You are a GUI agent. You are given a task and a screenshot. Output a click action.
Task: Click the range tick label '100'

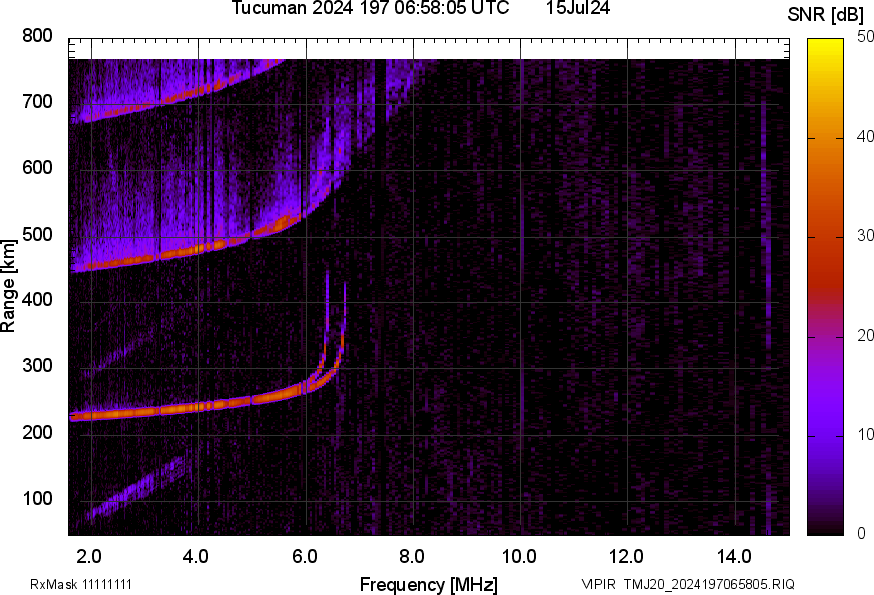37,499
